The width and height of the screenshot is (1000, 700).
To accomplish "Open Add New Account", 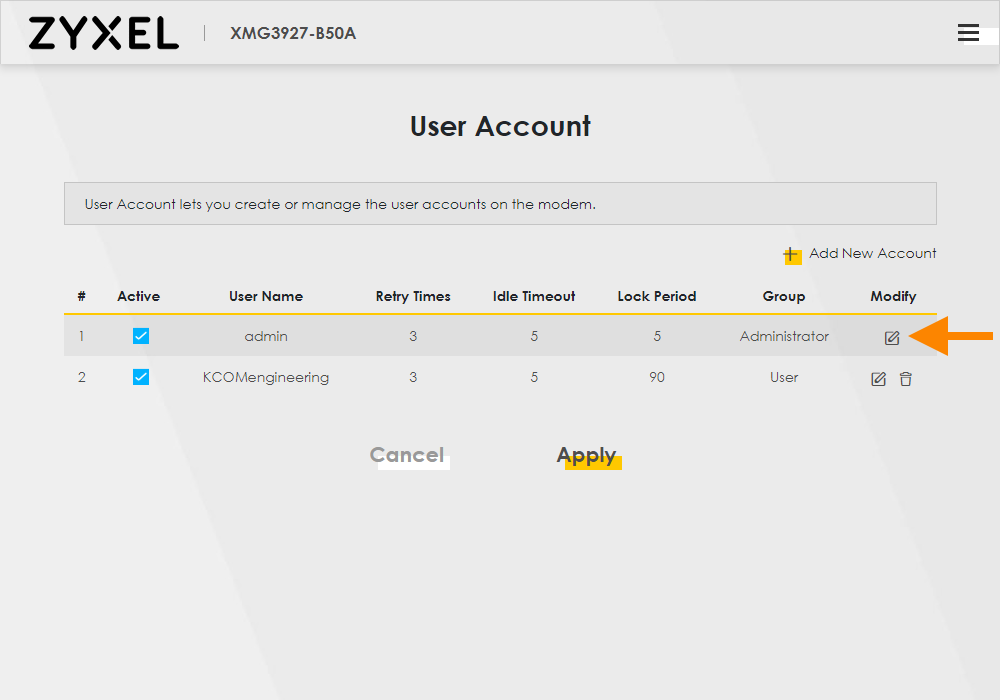I will click(870, 253).
